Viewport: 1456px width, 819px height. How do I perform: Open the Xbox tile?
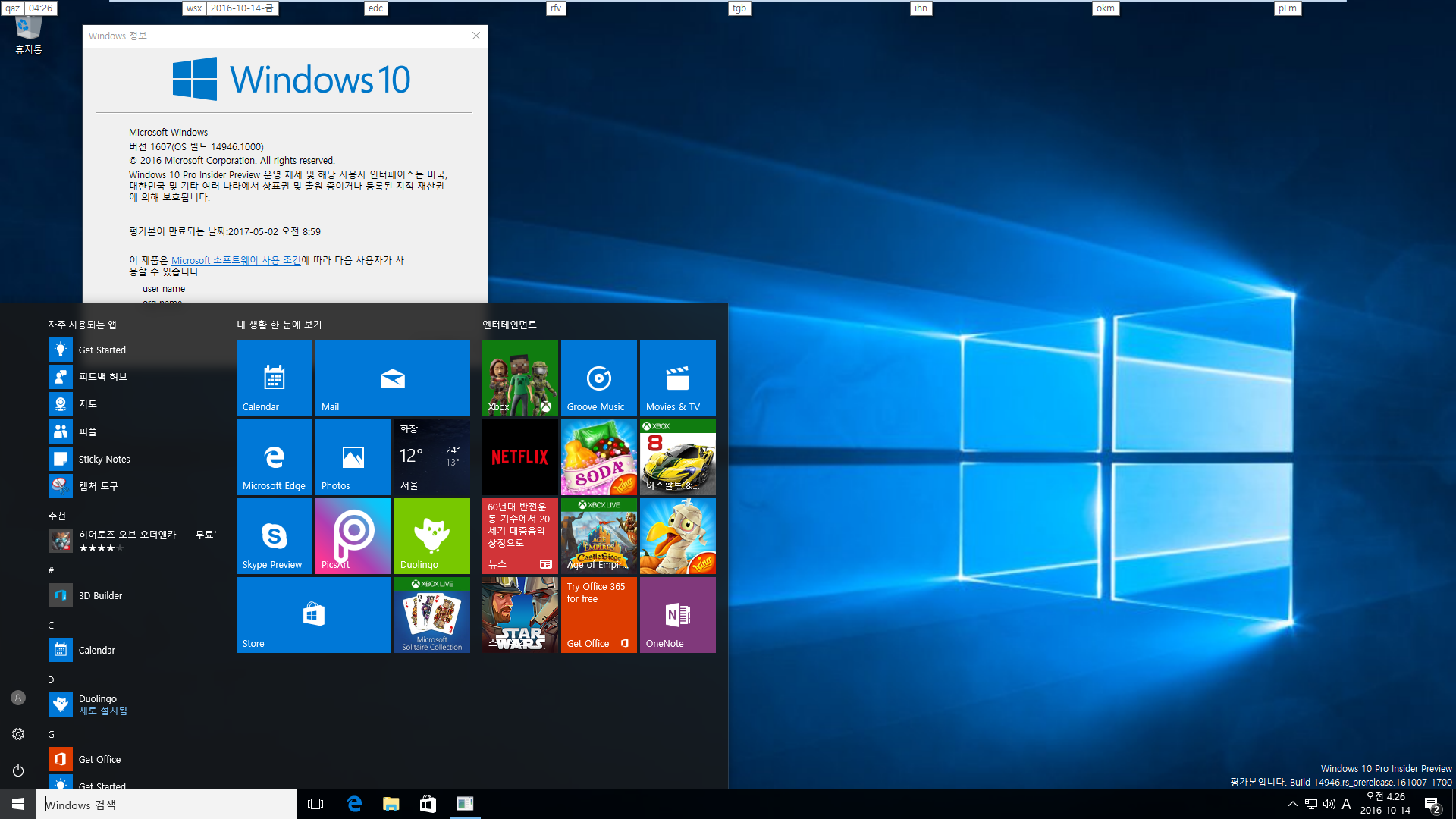click(x=519, y=378)
